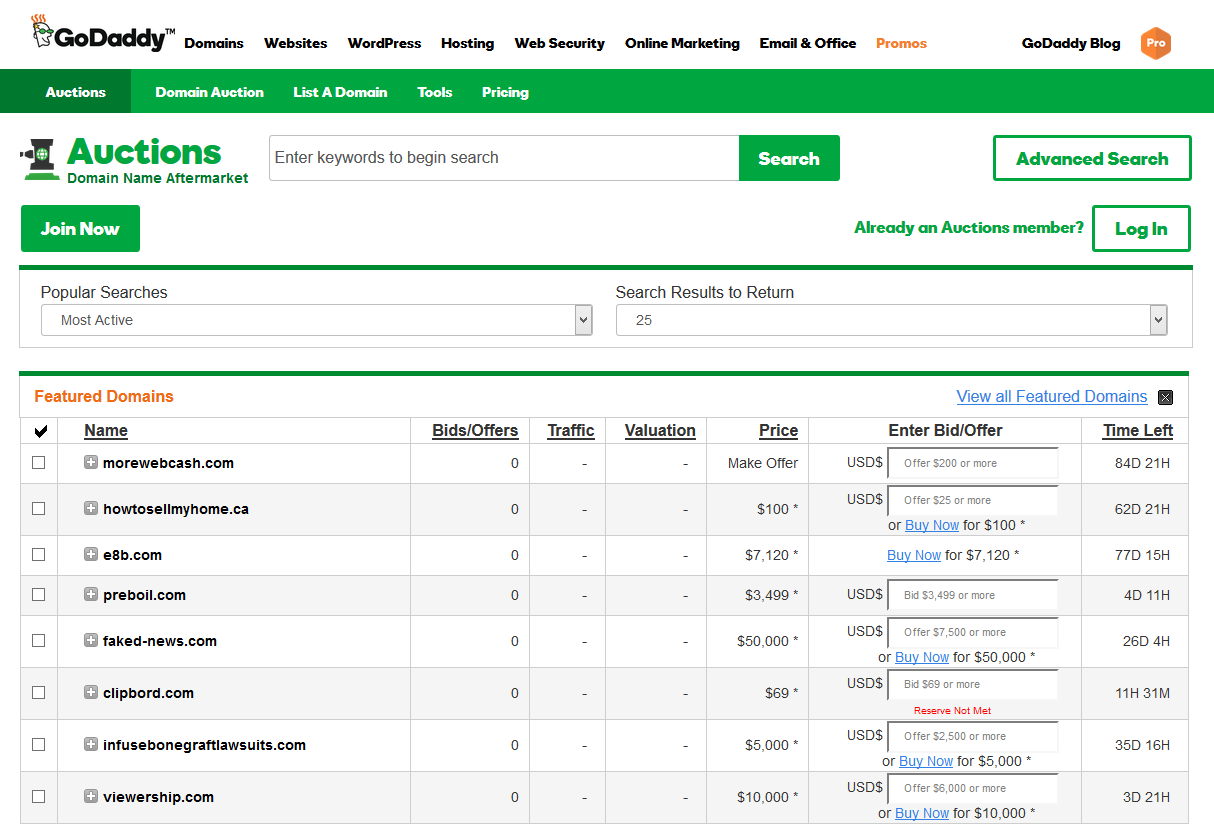Click the green Search button
1214x835 pixels.
point(789,158)
